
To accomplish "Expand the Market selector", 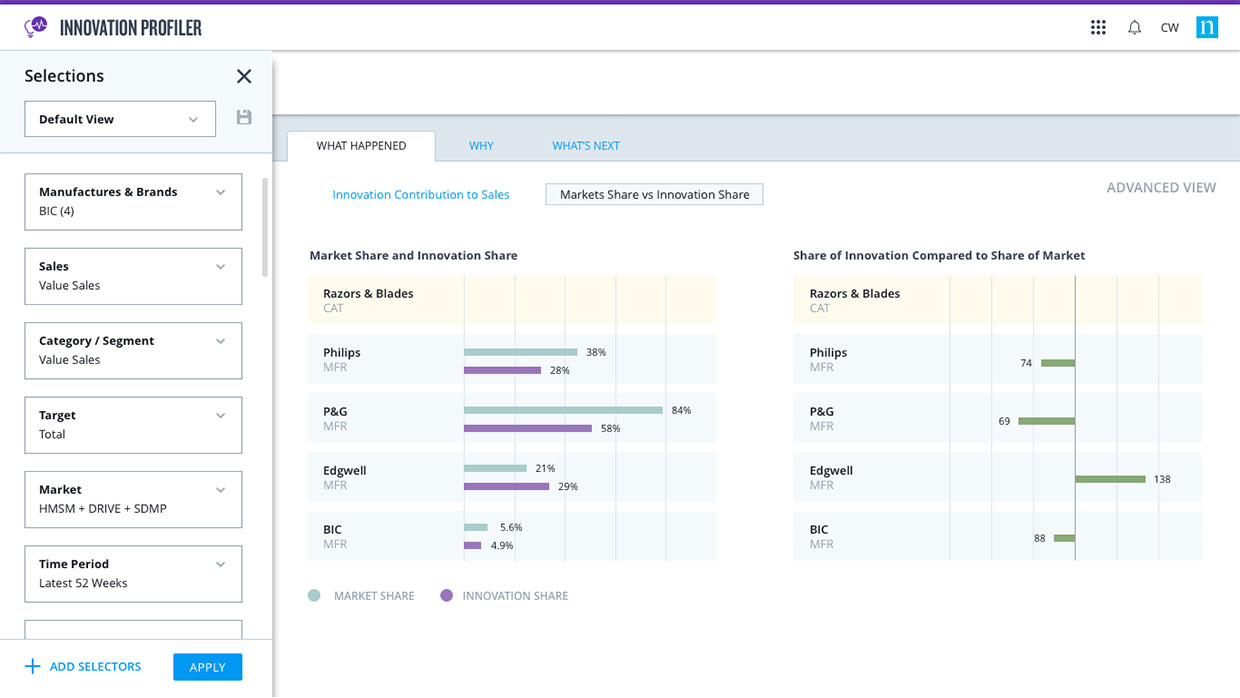I will tap(133, 499).
